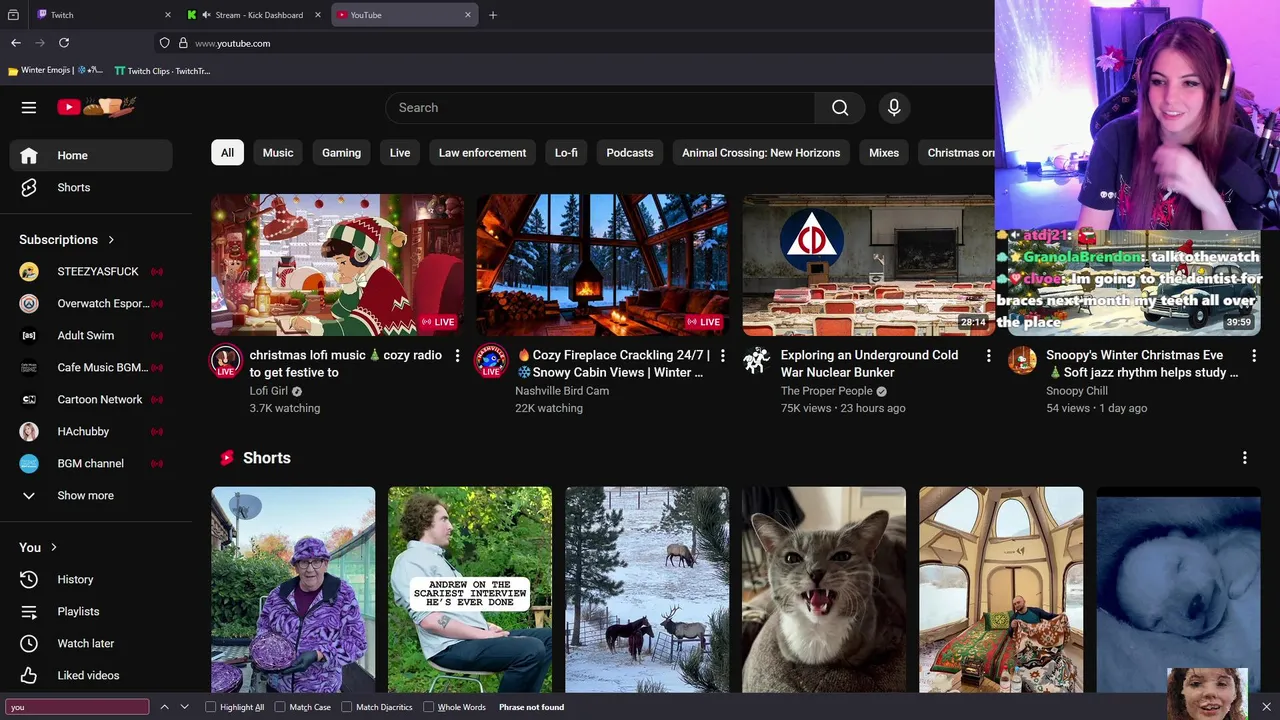
Task: Go to Home in sidebar
Action: (92, 156)
